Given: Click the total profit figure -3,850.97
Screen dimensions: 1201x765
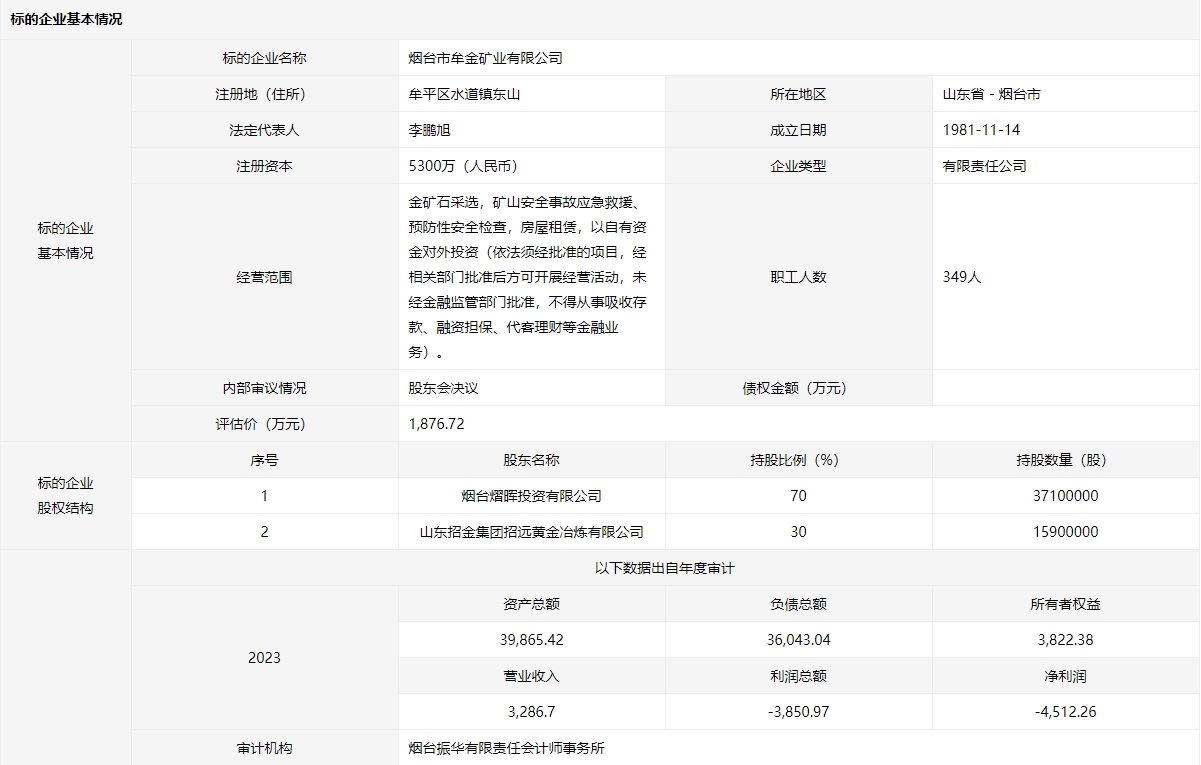Looking at the screenshot, I should click(x=798, y=712).
